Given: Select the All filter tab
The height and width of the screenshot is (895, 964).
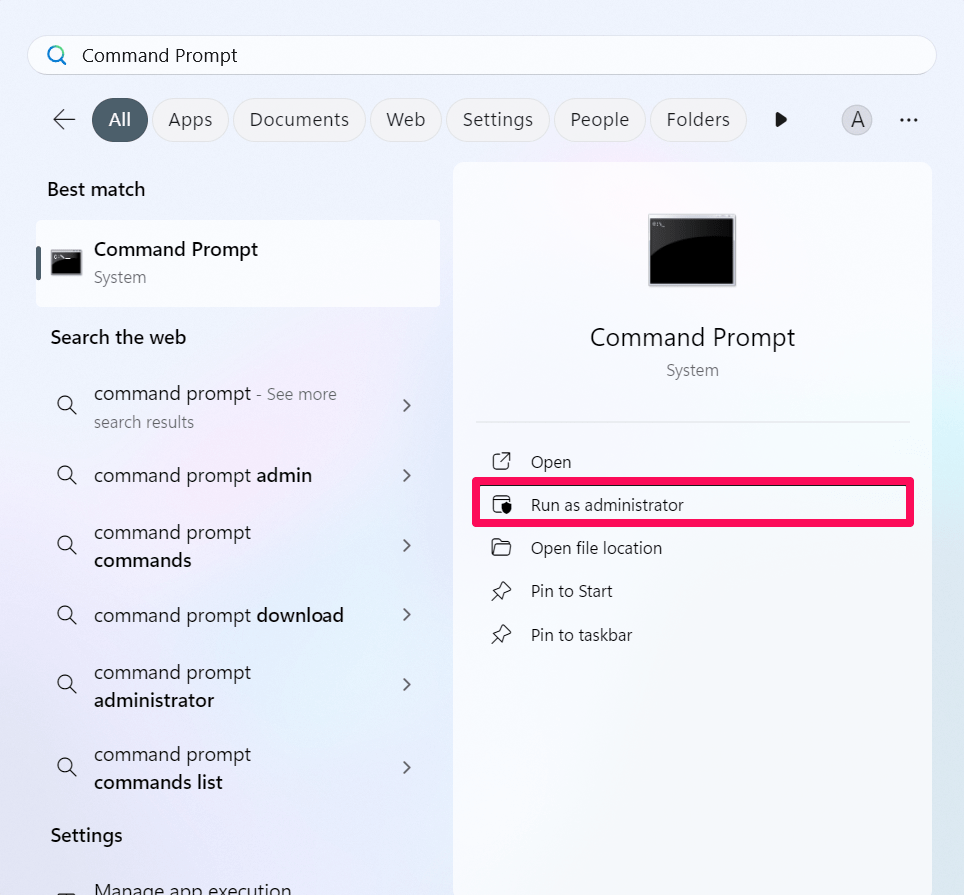Looking at the screenshot, I should coord(120,119).
